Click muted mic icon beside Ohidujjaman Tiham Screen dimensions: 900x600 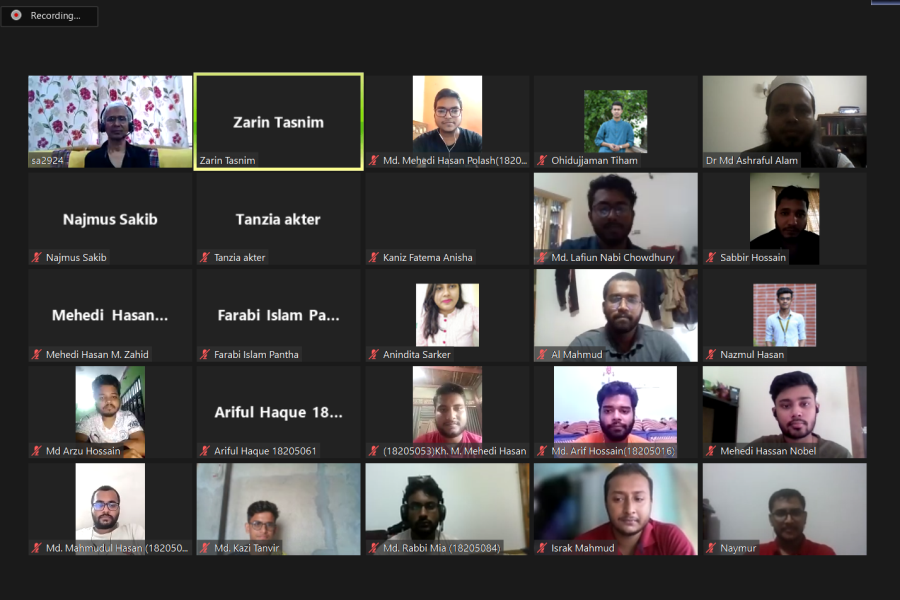[x=542, y=161]
